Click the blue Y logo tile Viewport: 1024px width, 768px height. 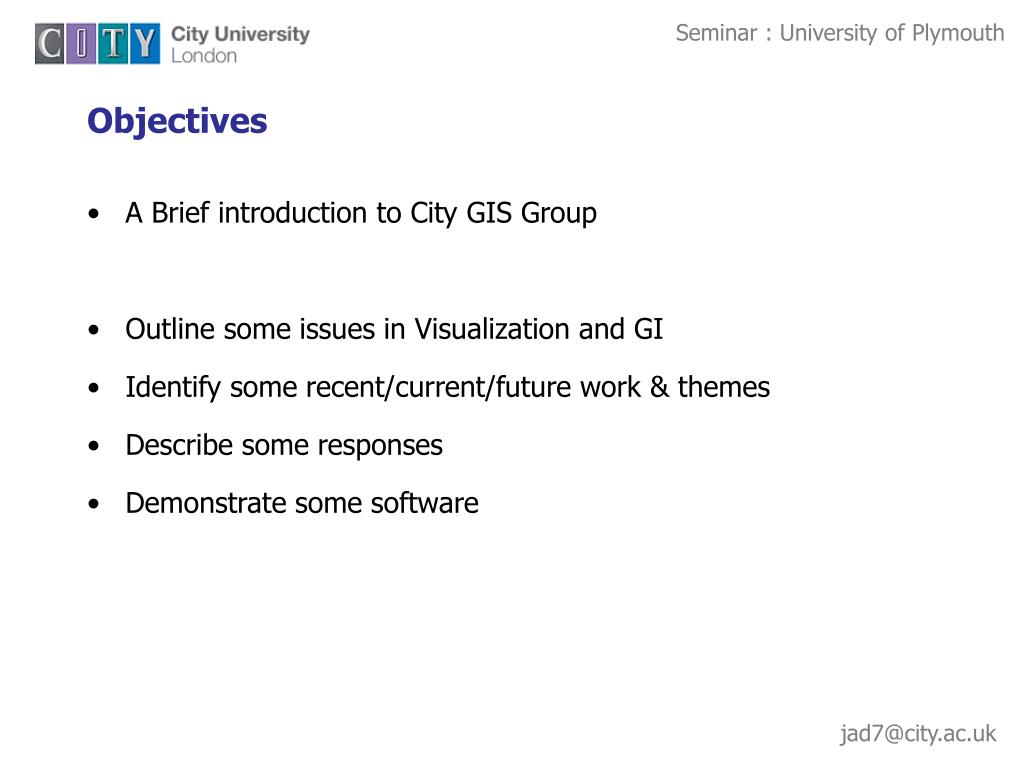tap(144, 44)
